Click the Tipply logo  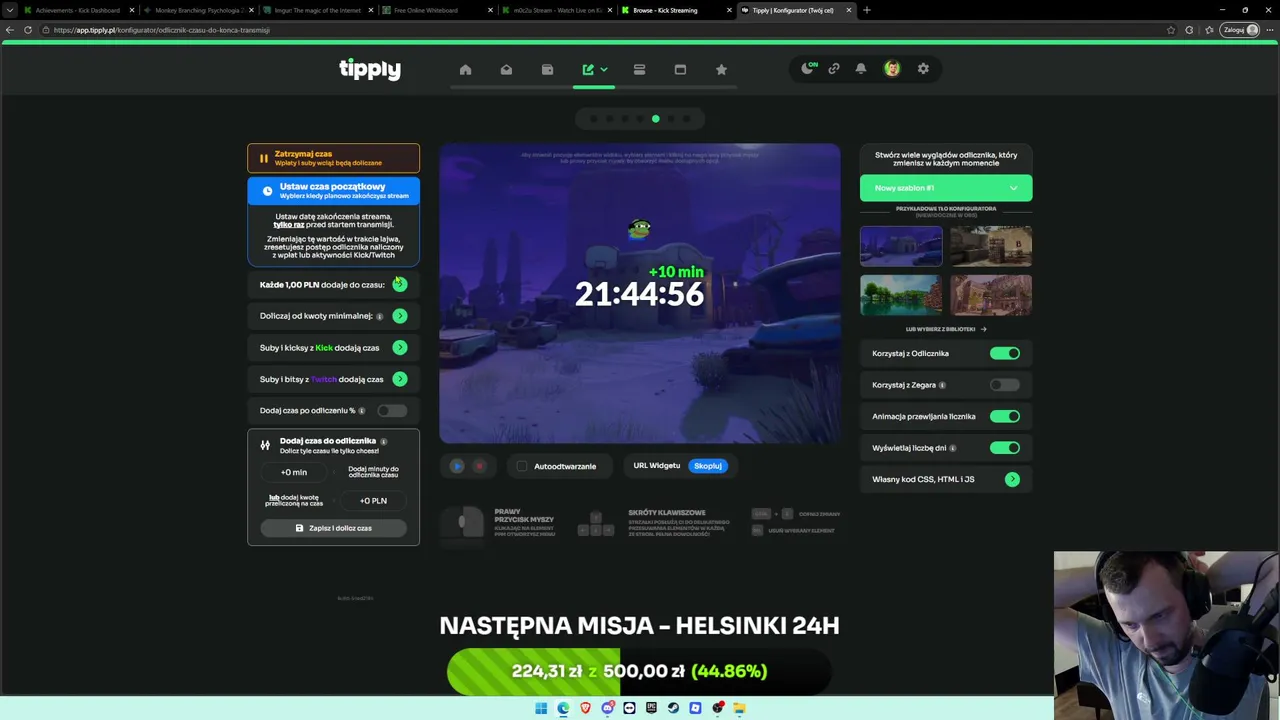pyautogui.click(x=370, y=69)
